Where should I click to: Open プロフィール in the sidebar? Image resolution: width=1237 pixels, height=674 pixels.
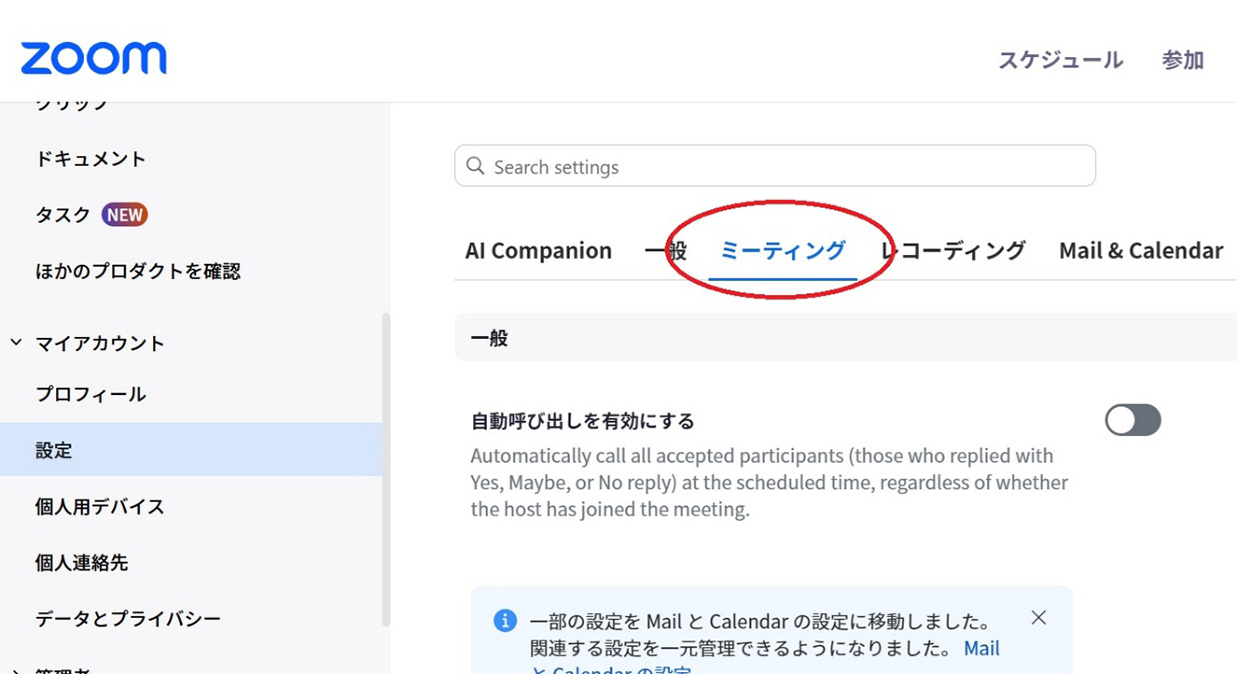(91, 394)
